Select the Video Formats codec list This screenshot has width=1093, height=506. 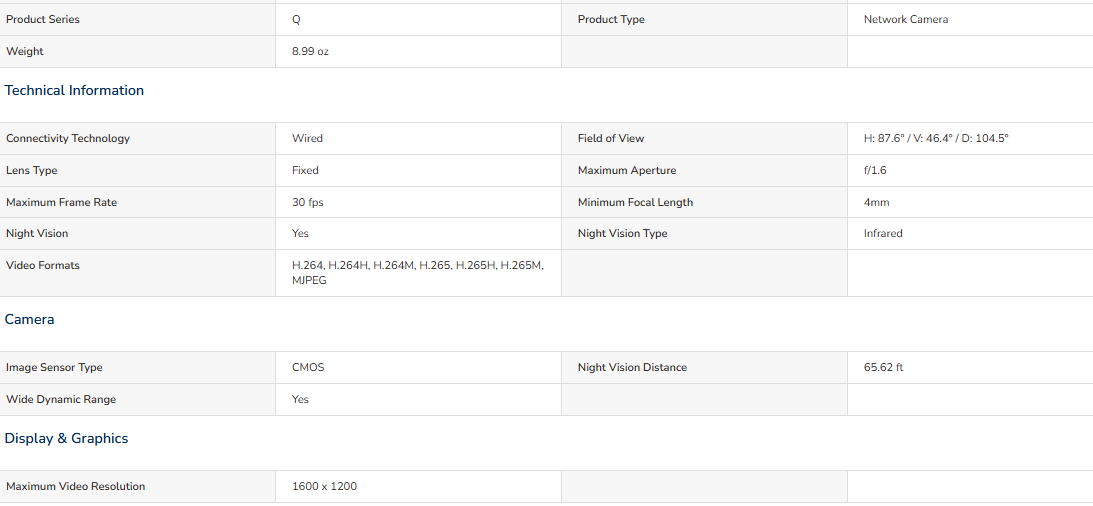(x=418, y=273)
